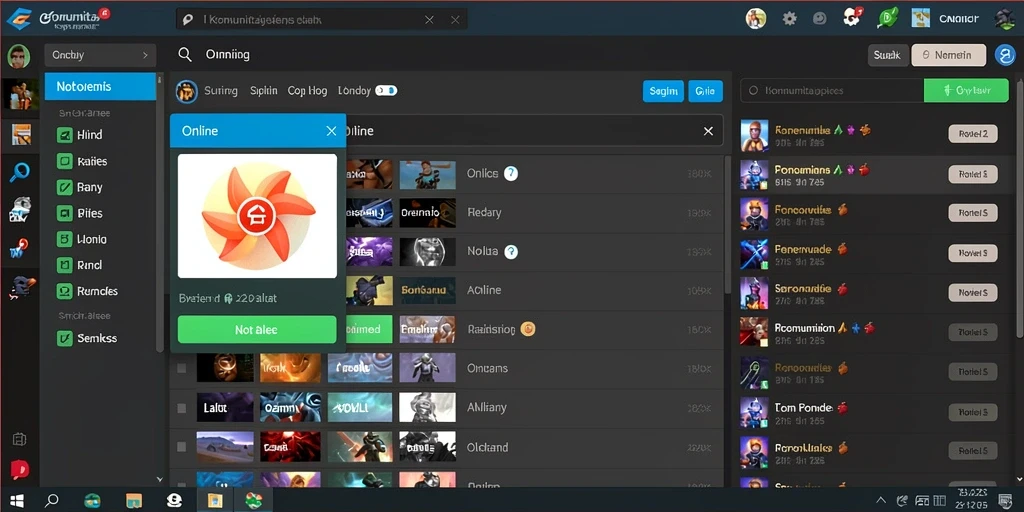Toggle the Hlind checkbox in the sidebar
The image size is (1024, 512).
65,135
